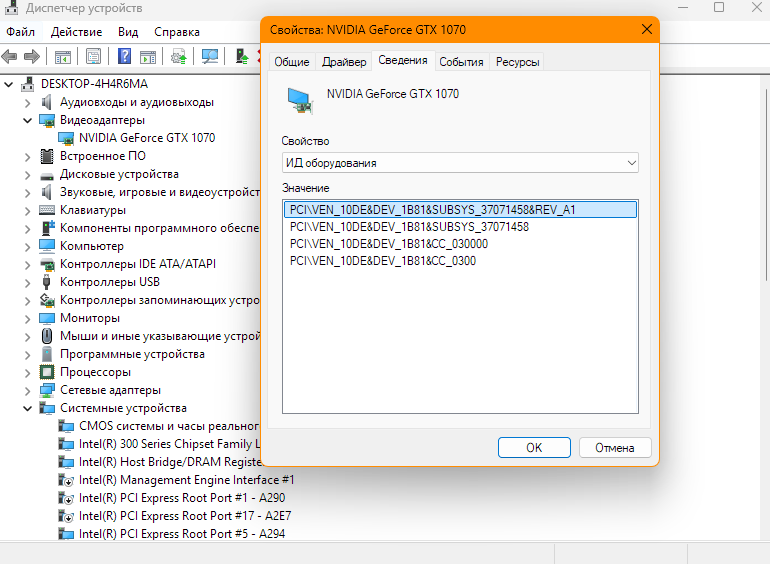Click the Контроллеры IDE ATA/ATAPI icon
This screenshot has width=770, height=564.
(x=47, y=265)
